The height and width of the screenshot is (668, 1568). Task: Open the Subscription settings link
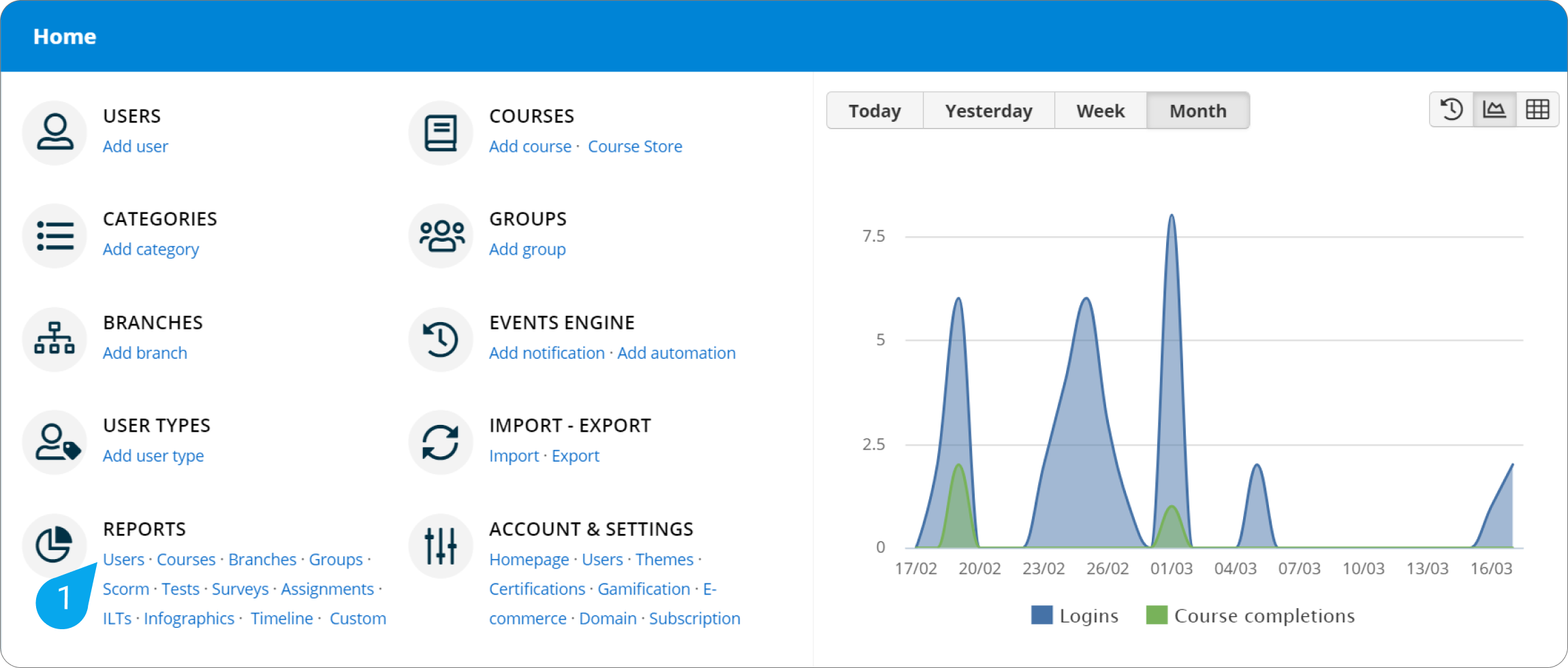pos(694,618)
